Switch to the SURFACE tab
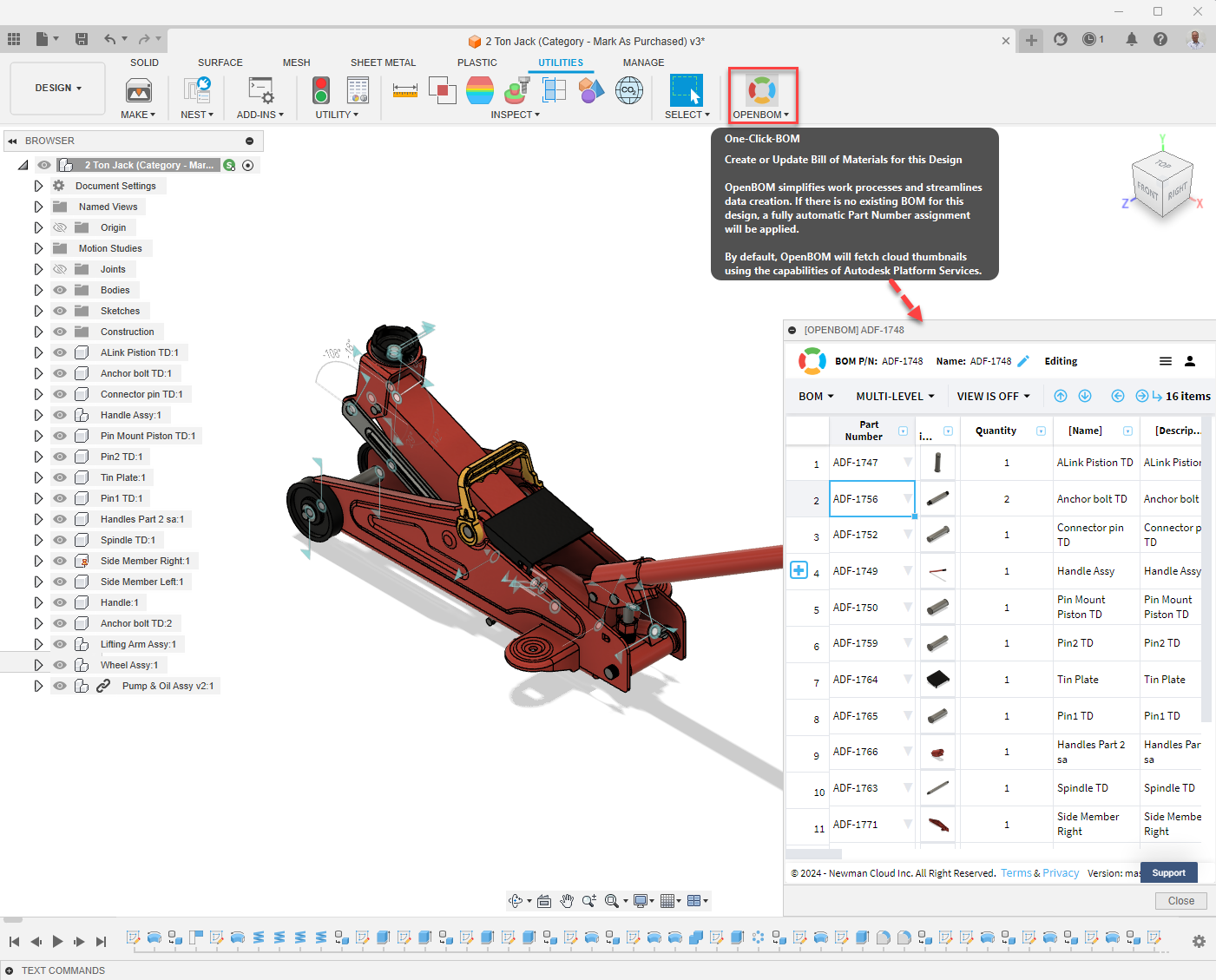The height and width of the screenshot is (980, 1216). (x=220, y=62)
